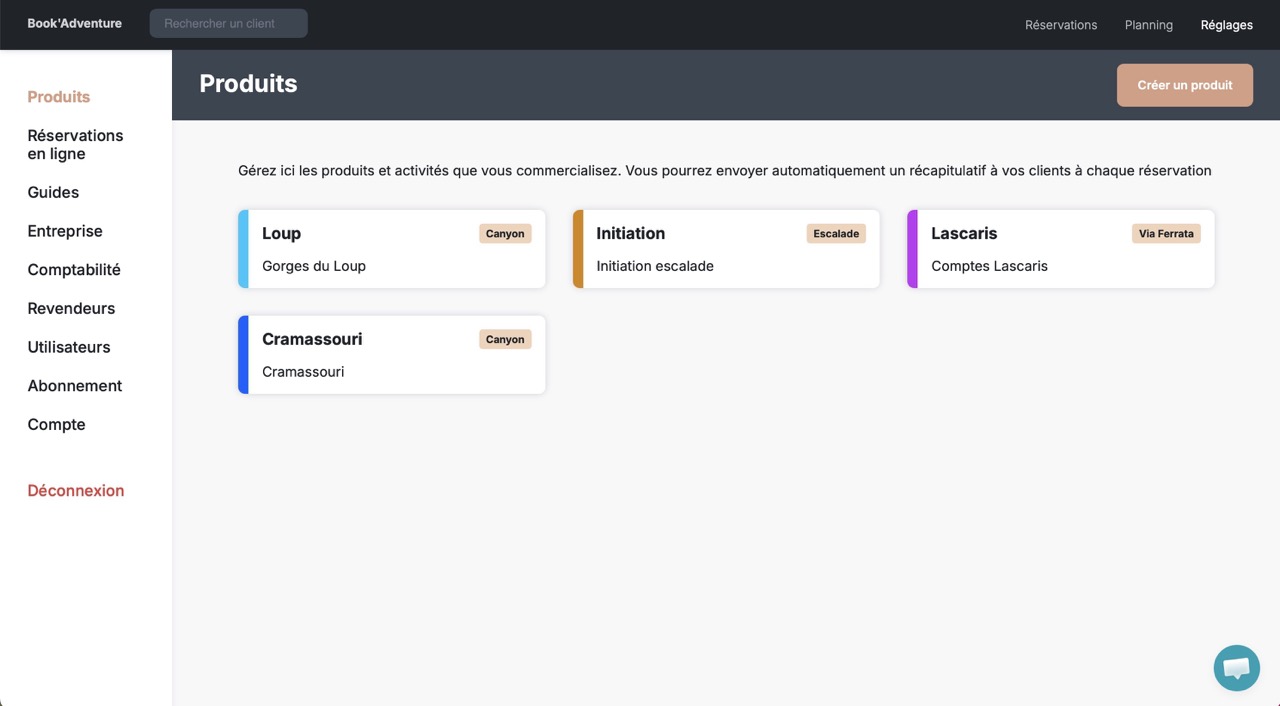The height and width of the screenshot is (706, 1280).
Task: Navigate to Revendeurs section
Action: point(71,308)
